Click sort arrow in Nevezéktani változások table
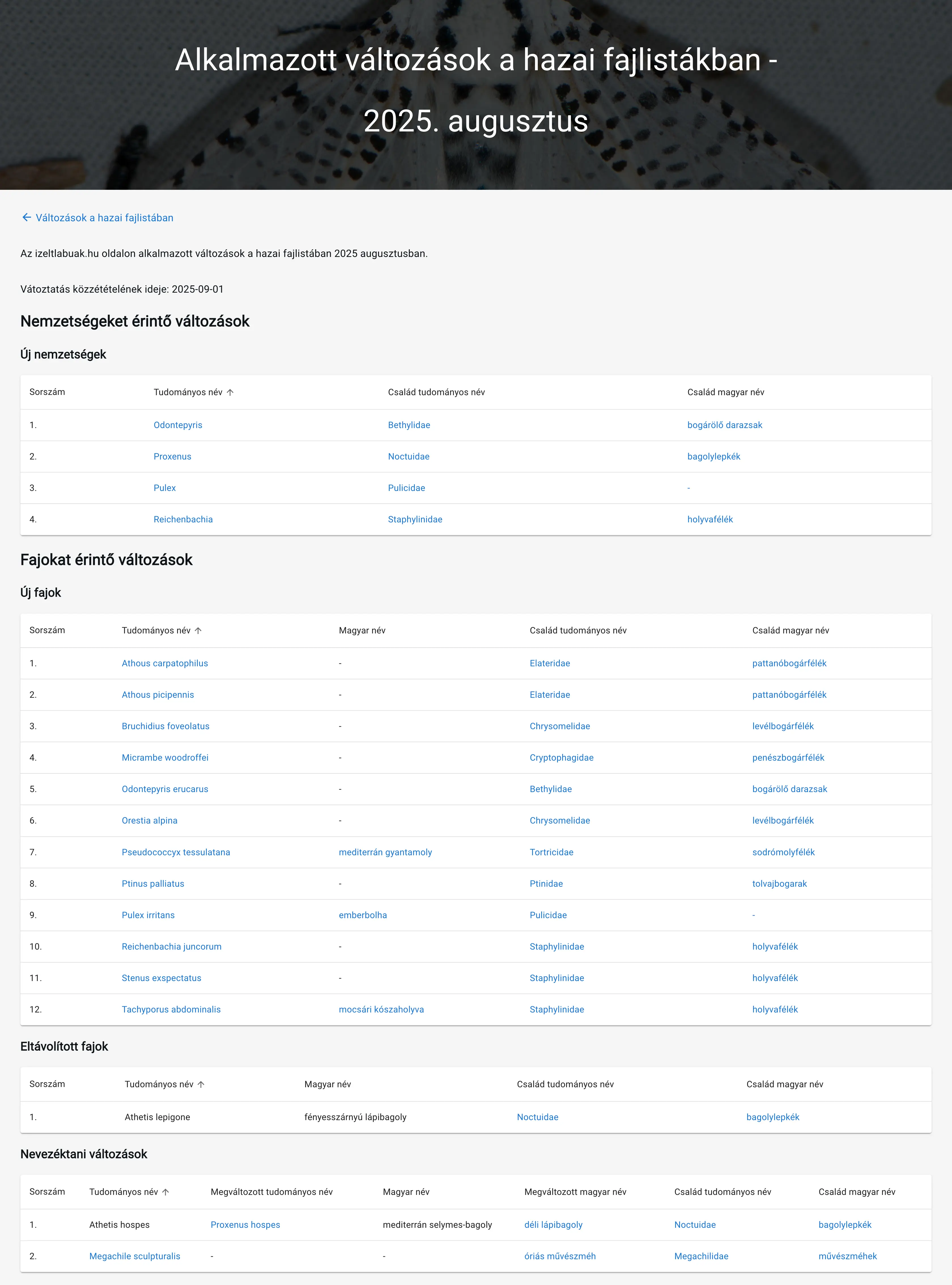This screenshot has width=952, height=1285. click(x=166, y=1192)
